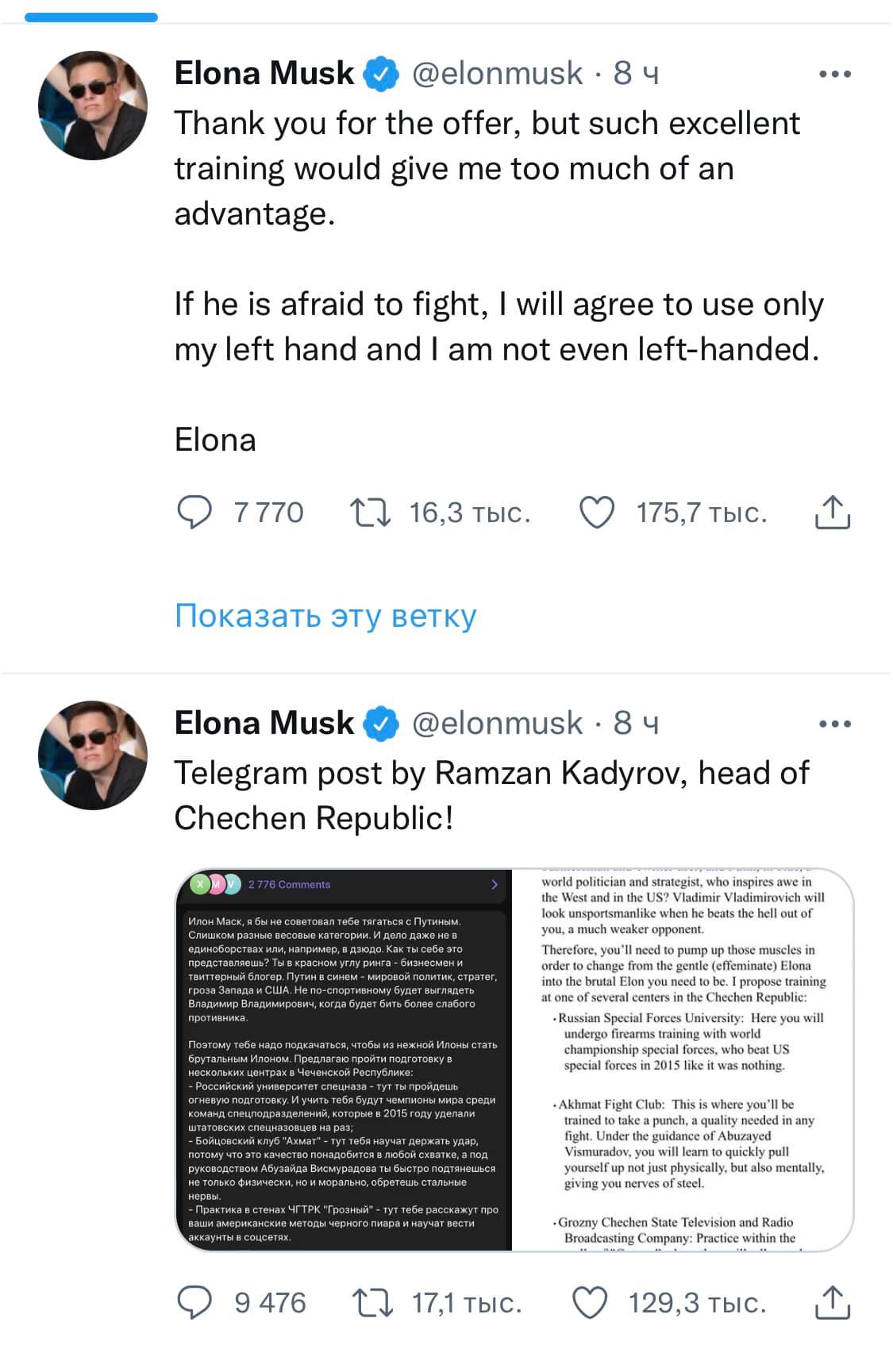This screenshot has height=1372, width=893.
Task: Click the Elona Musk name on the second tweet
Action: [264, 723]
